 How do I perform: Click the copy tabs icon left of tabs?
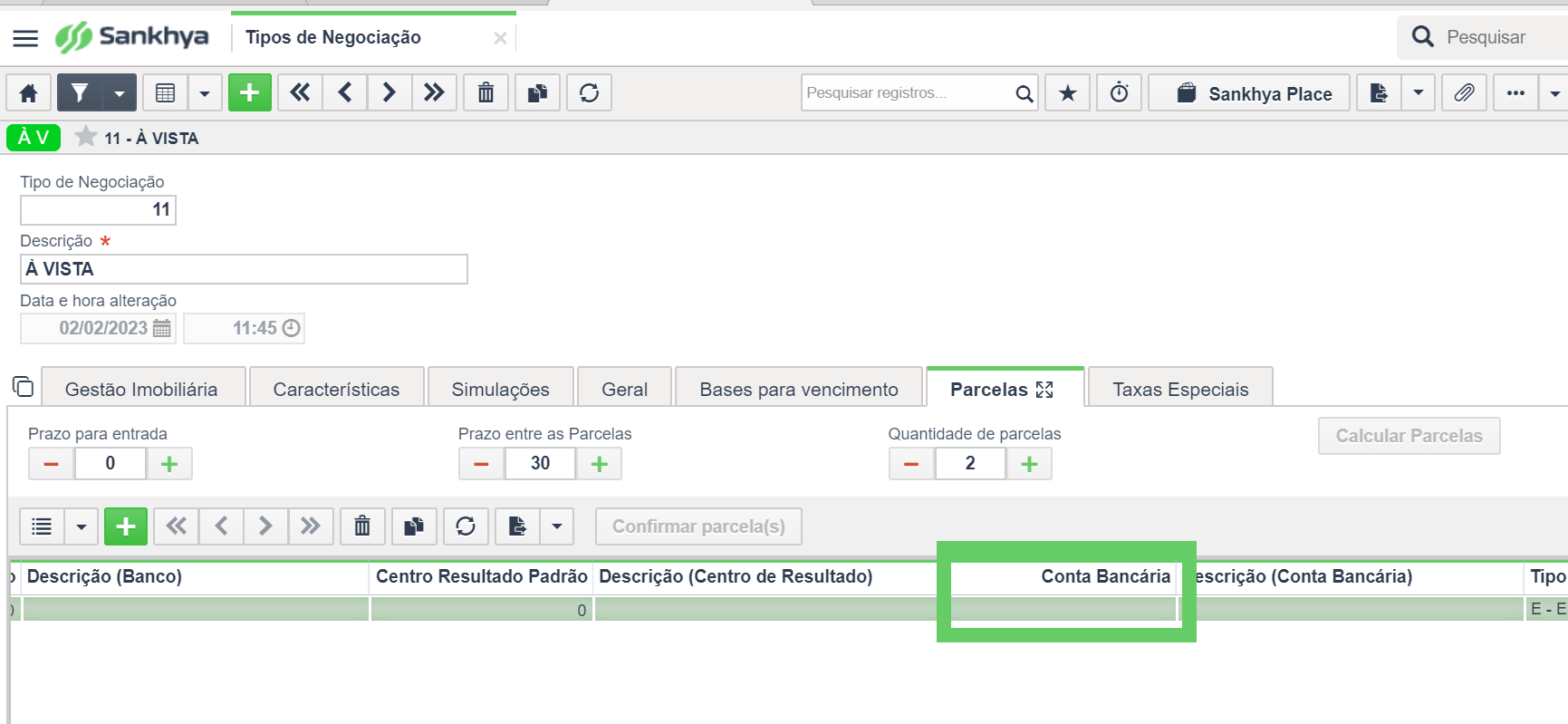click(23, 387)
